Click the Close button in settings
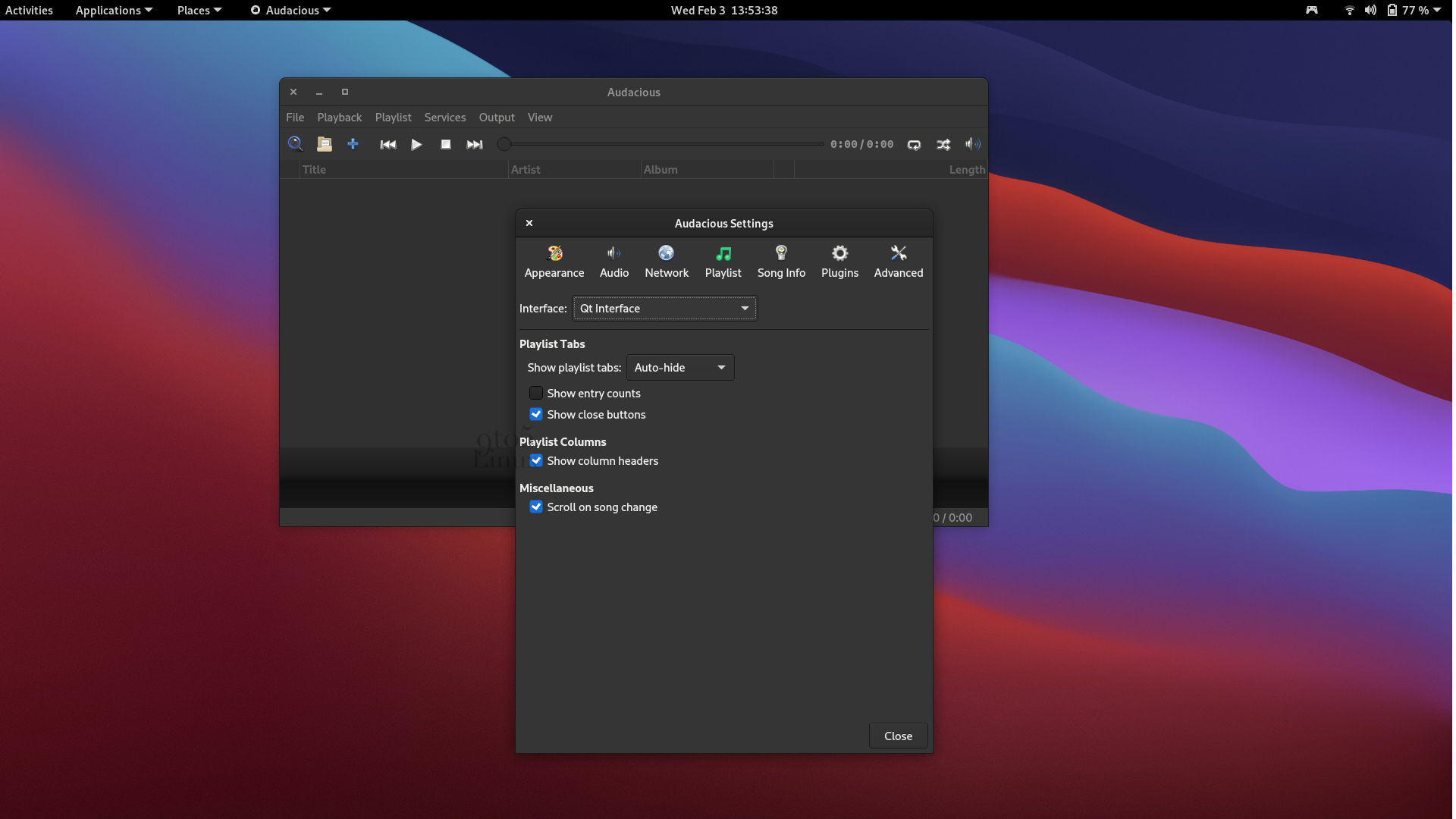 pos(898,736)
